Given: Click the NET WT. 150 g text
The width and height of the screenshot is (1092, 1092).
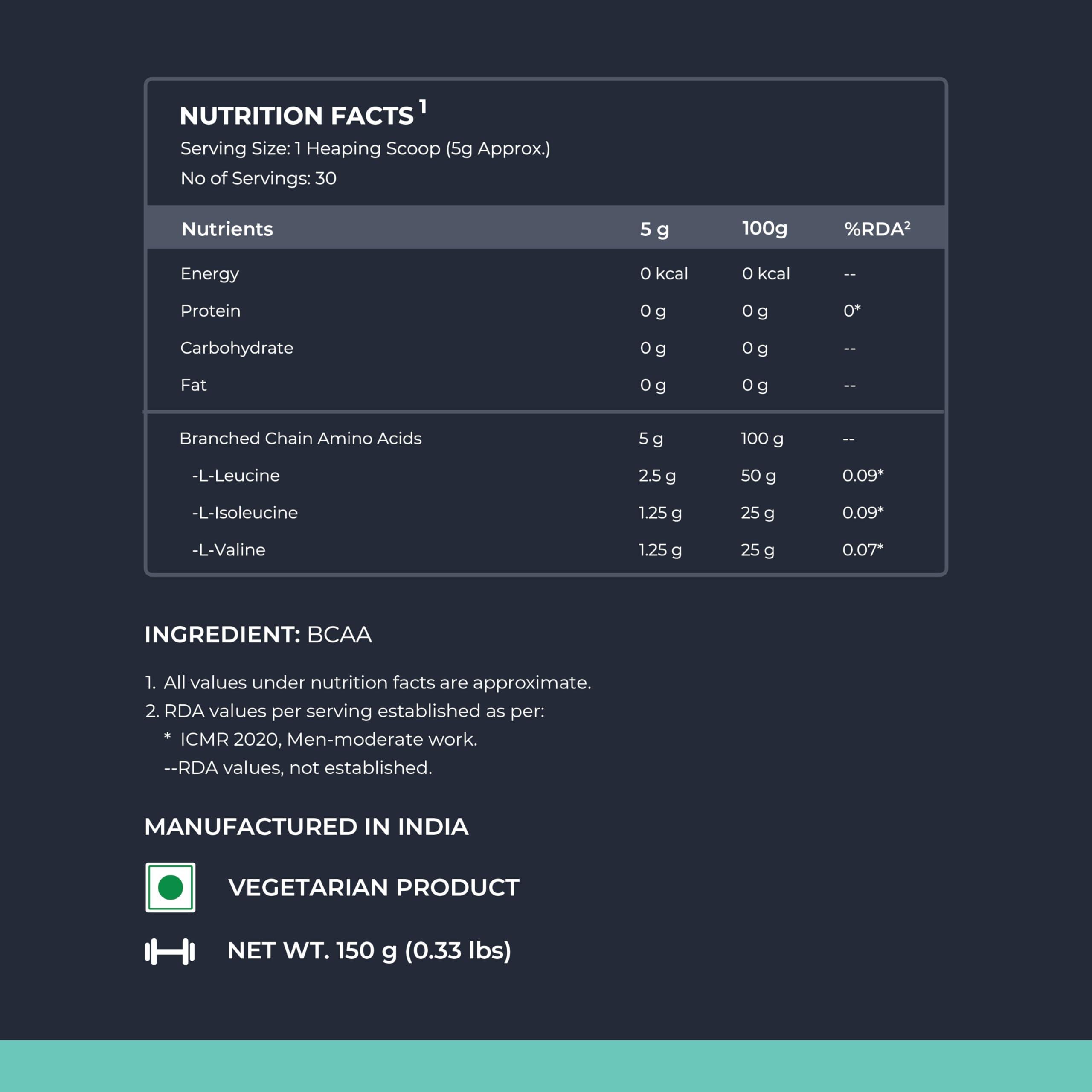Looking at the screenshot, I should pos(369,951).
